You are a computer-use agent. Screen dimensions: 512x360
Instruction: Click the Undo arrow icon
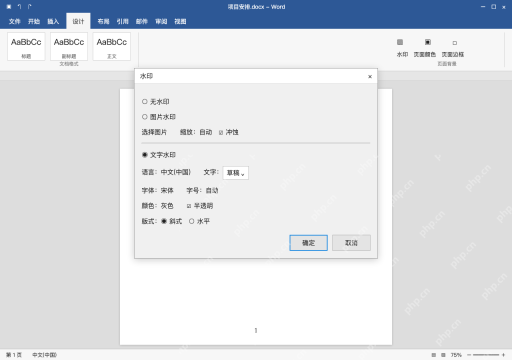(x=19, y=7)
